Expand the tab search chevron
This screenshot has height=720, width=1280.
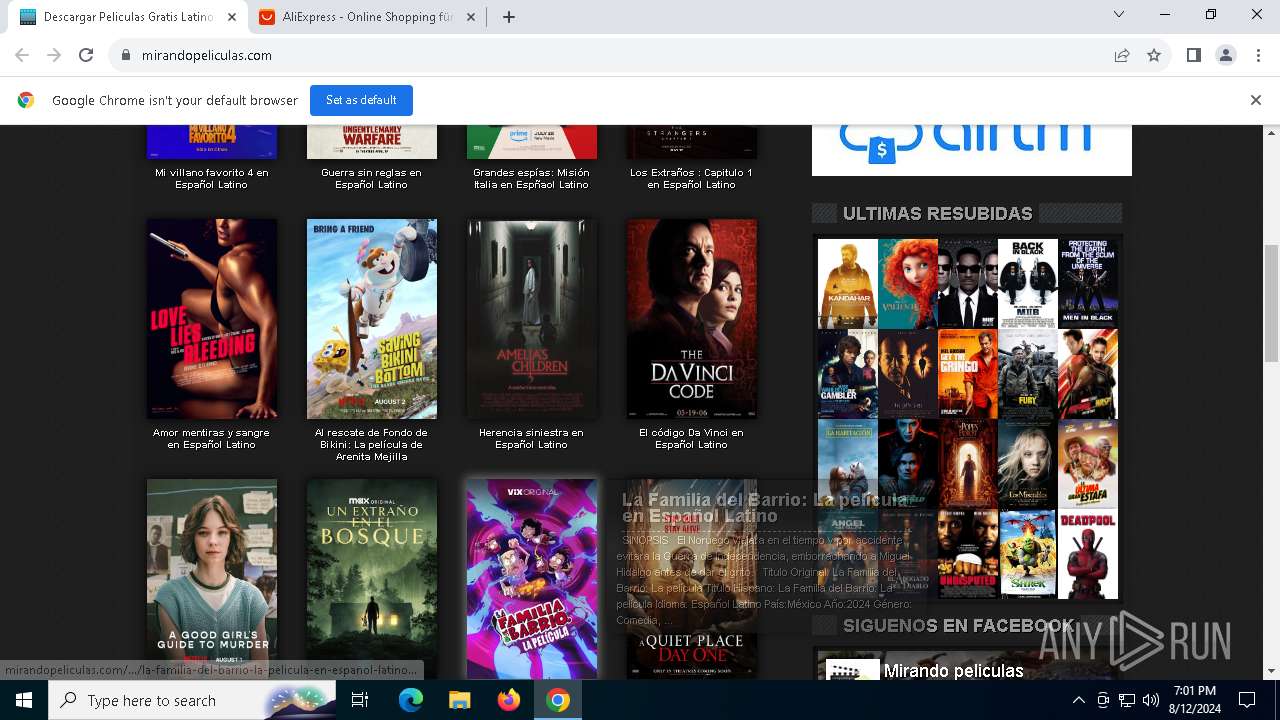point(1119,15)
